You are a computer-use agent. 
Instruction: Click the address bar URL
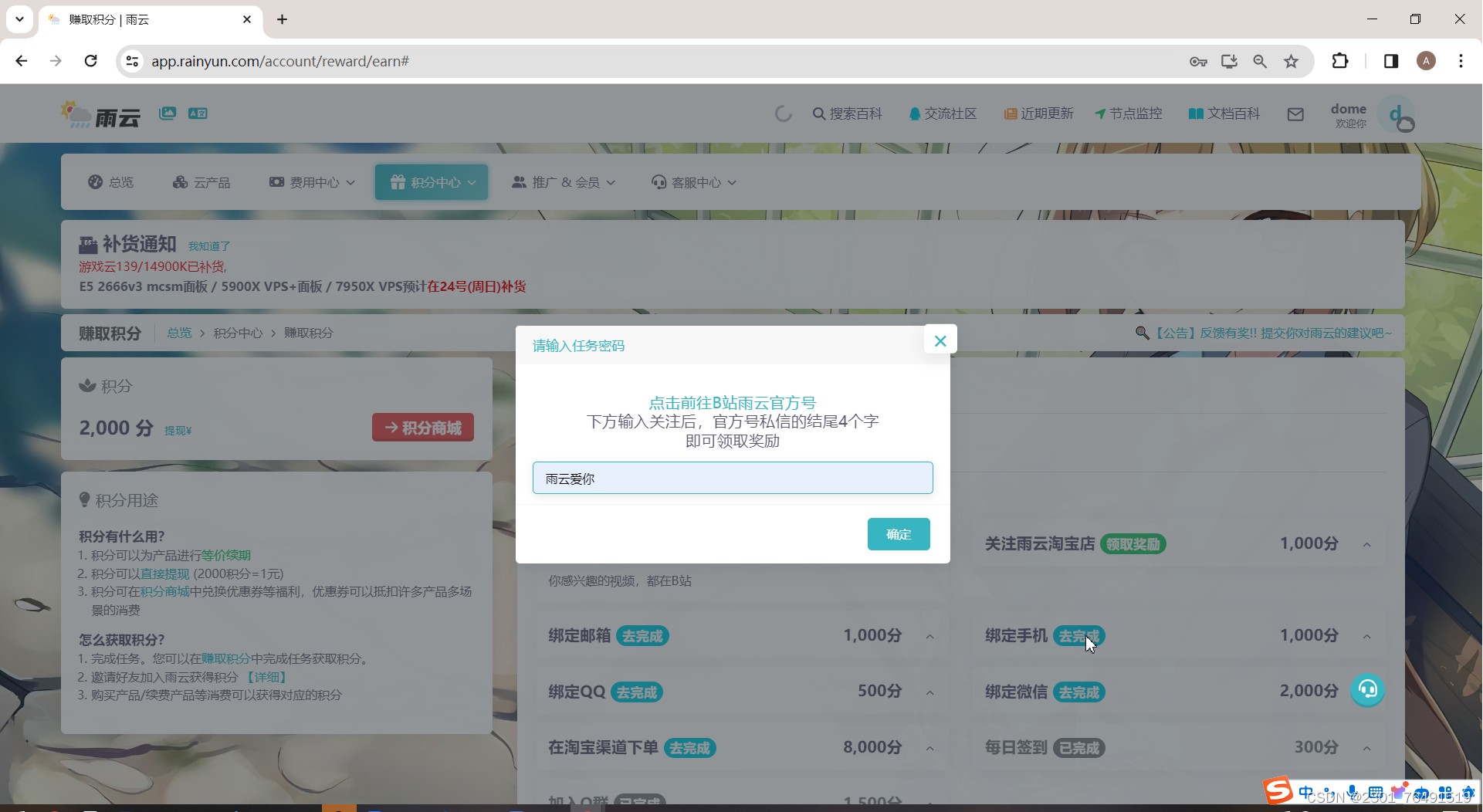click(x=280, y=61)
